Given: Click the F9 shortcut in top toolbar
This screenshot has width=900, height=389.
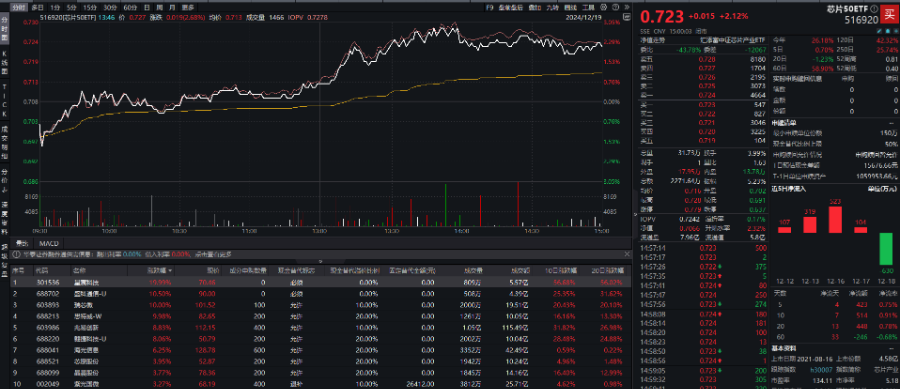Looking at the screenshot, I should (489, 7).
